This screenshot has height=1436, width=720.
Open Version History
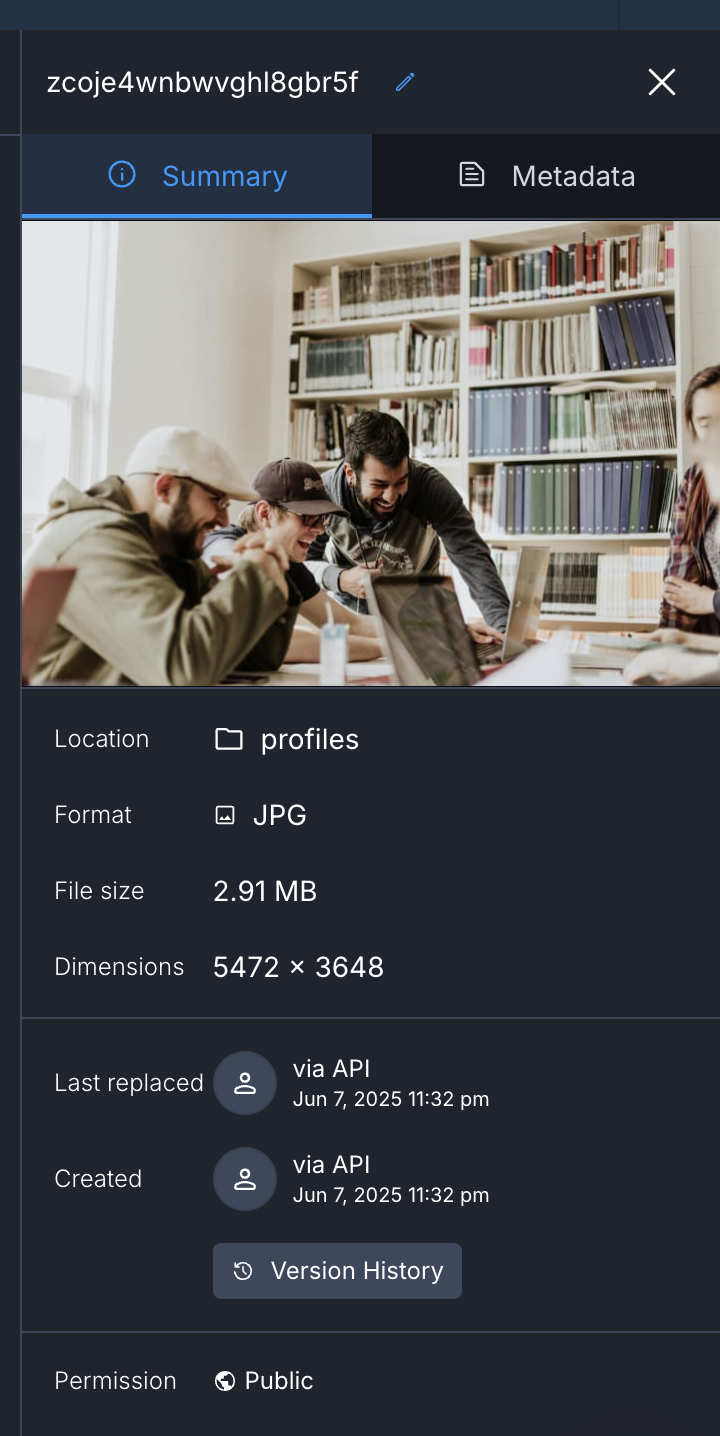(x=337, y=1271)
